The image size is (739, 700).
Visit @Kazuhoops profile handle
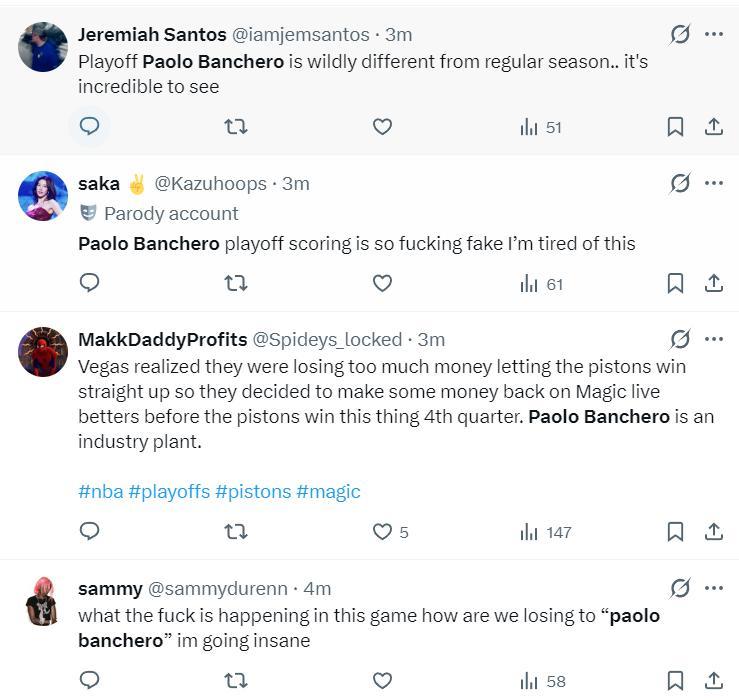point(210,184)
